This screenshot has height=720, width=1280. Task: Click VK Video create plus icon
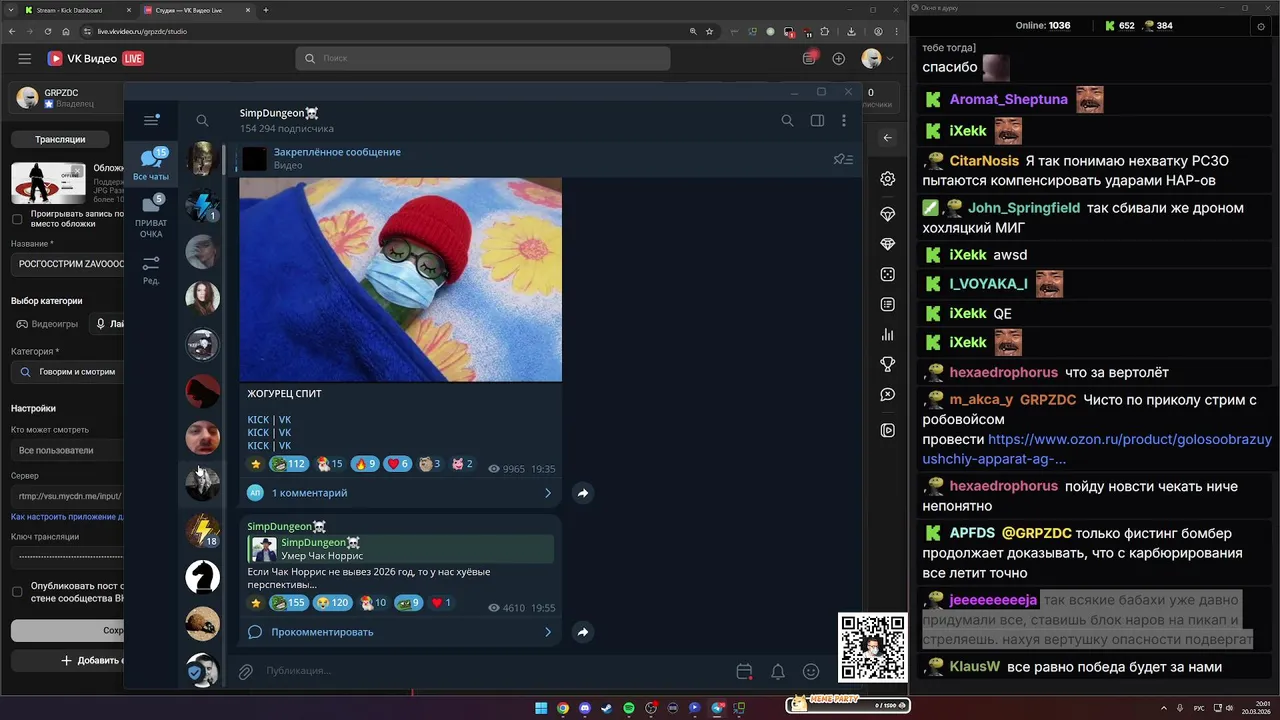pos(839,59)
